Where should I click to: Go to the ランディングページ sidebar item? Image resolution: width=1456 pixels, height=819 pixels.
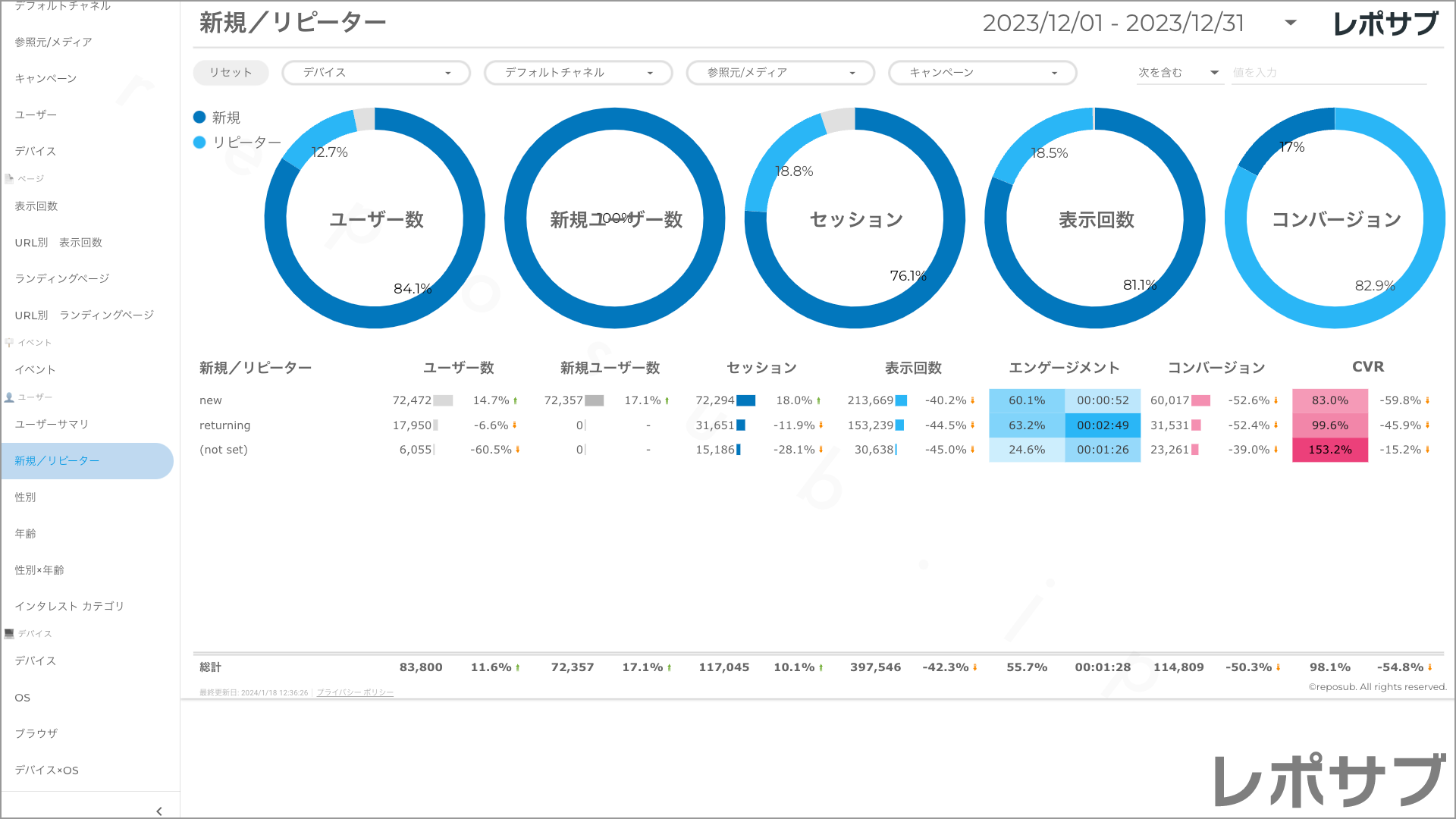(62, 279)
